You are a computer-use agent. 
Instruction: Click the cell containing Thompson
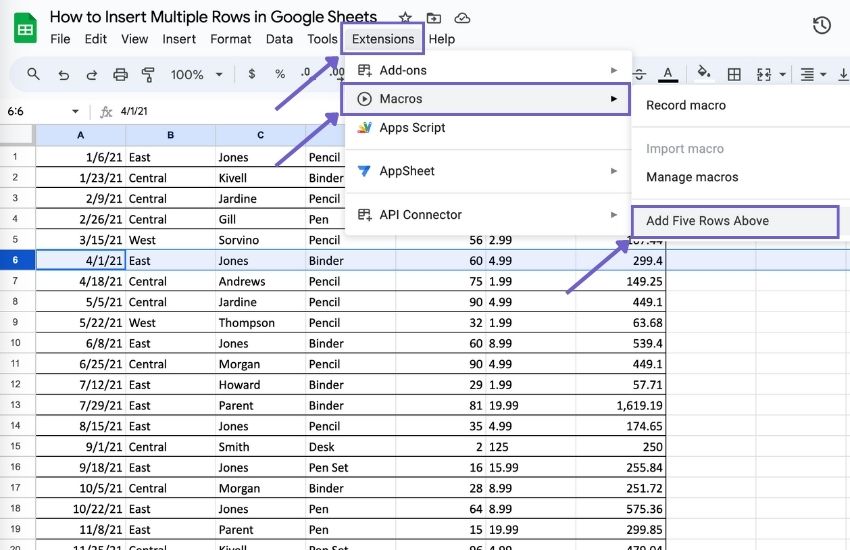[x=260, y=322]
